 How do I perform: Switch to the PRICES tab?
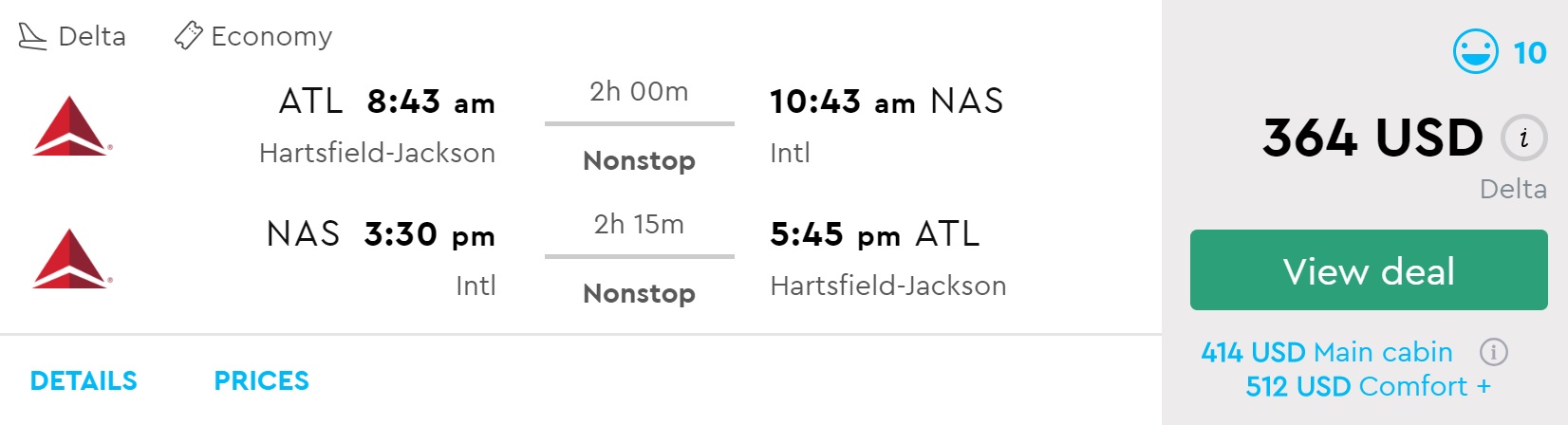tap(261, 380)
